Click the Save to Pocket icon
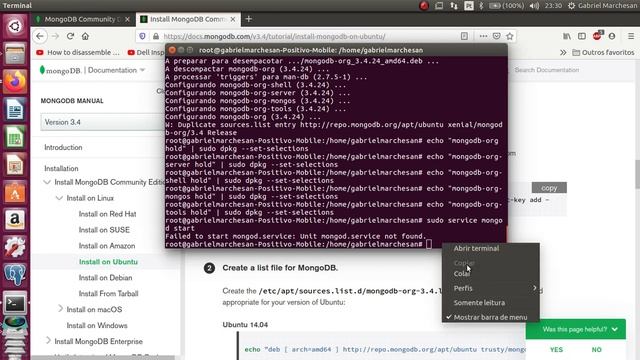Viewport: 640px width, 360px height. pos(496,36)
